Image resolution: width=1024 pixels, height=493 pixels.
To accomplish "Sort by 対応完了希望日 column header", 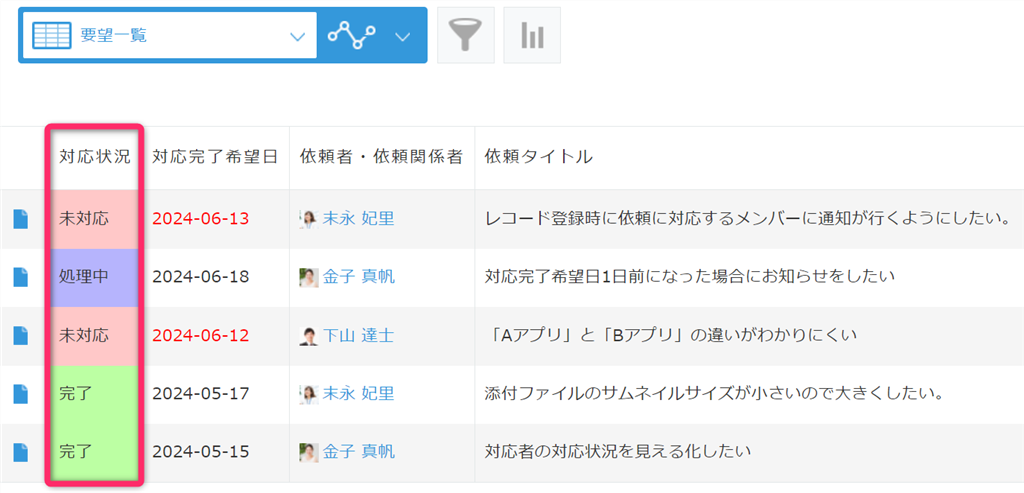I will tap(214, 157).
